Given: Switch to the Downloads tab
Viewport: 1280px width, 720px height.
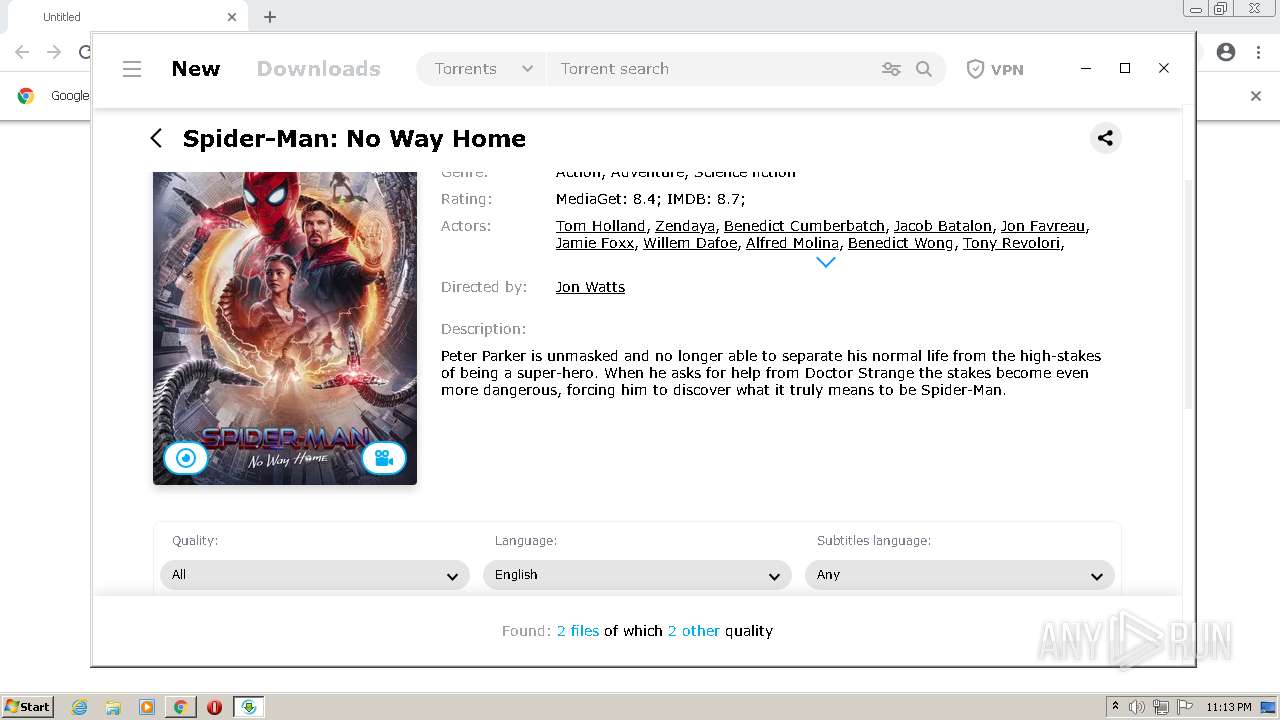Looking at the screenshot, I should click(x=318, y=69).
